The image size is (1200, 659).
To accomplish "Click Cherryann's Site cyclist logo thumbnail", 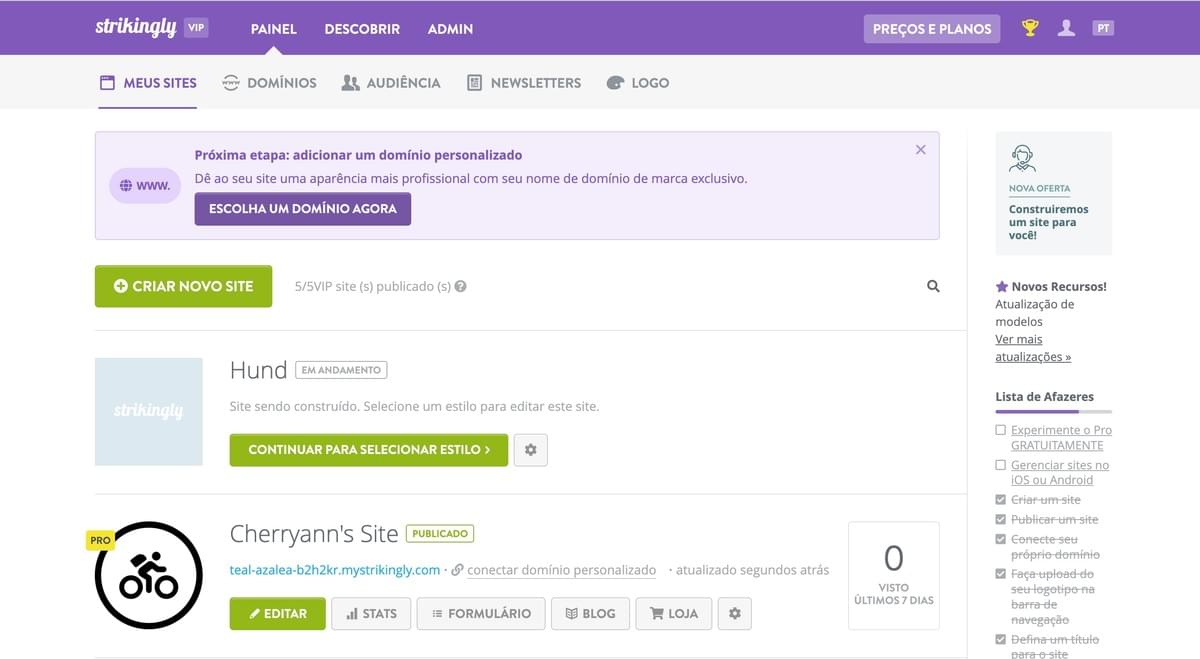I will point(149,575).
